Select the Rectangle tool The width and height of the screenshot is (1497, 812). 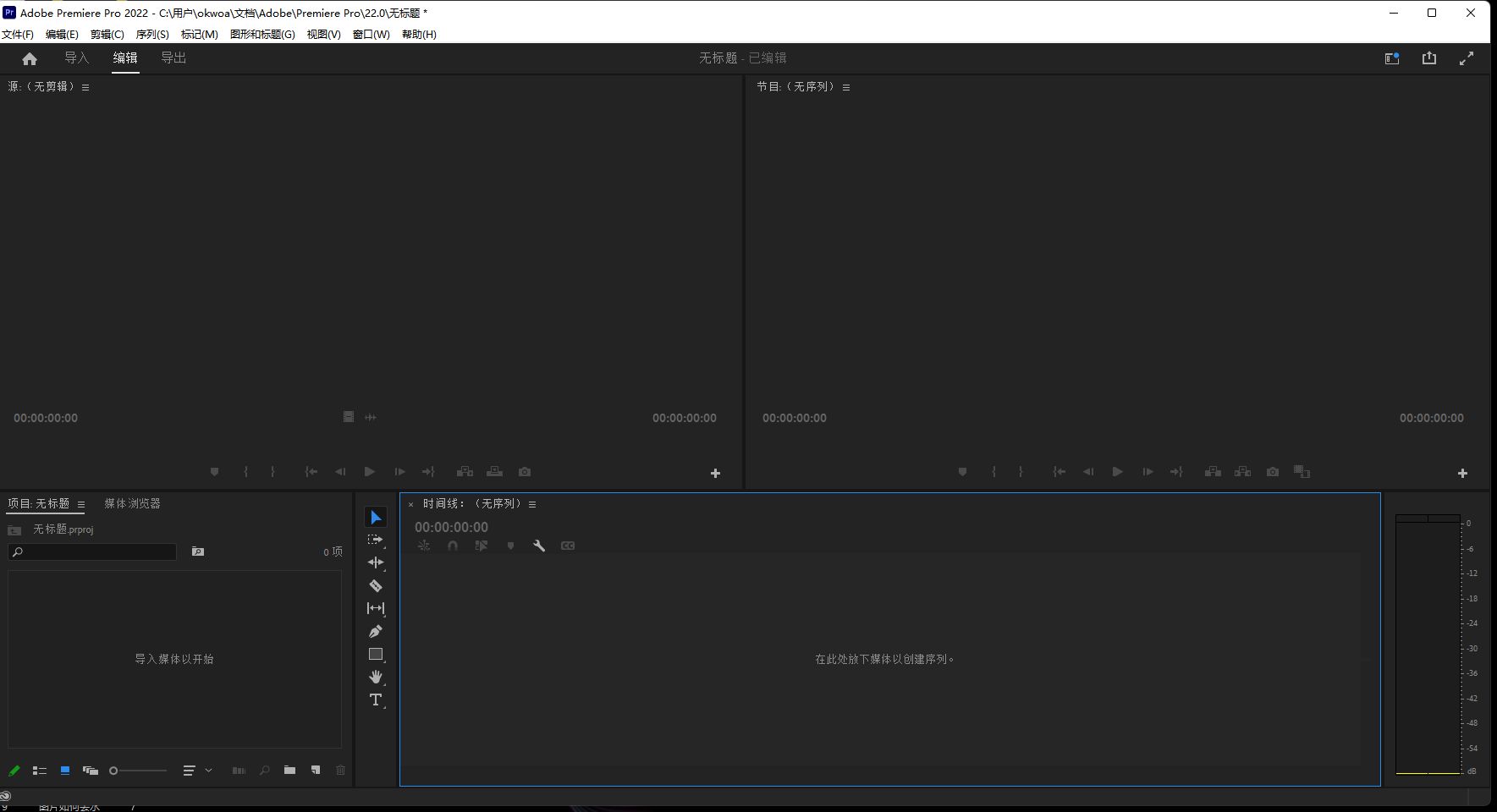click(376, 654)
